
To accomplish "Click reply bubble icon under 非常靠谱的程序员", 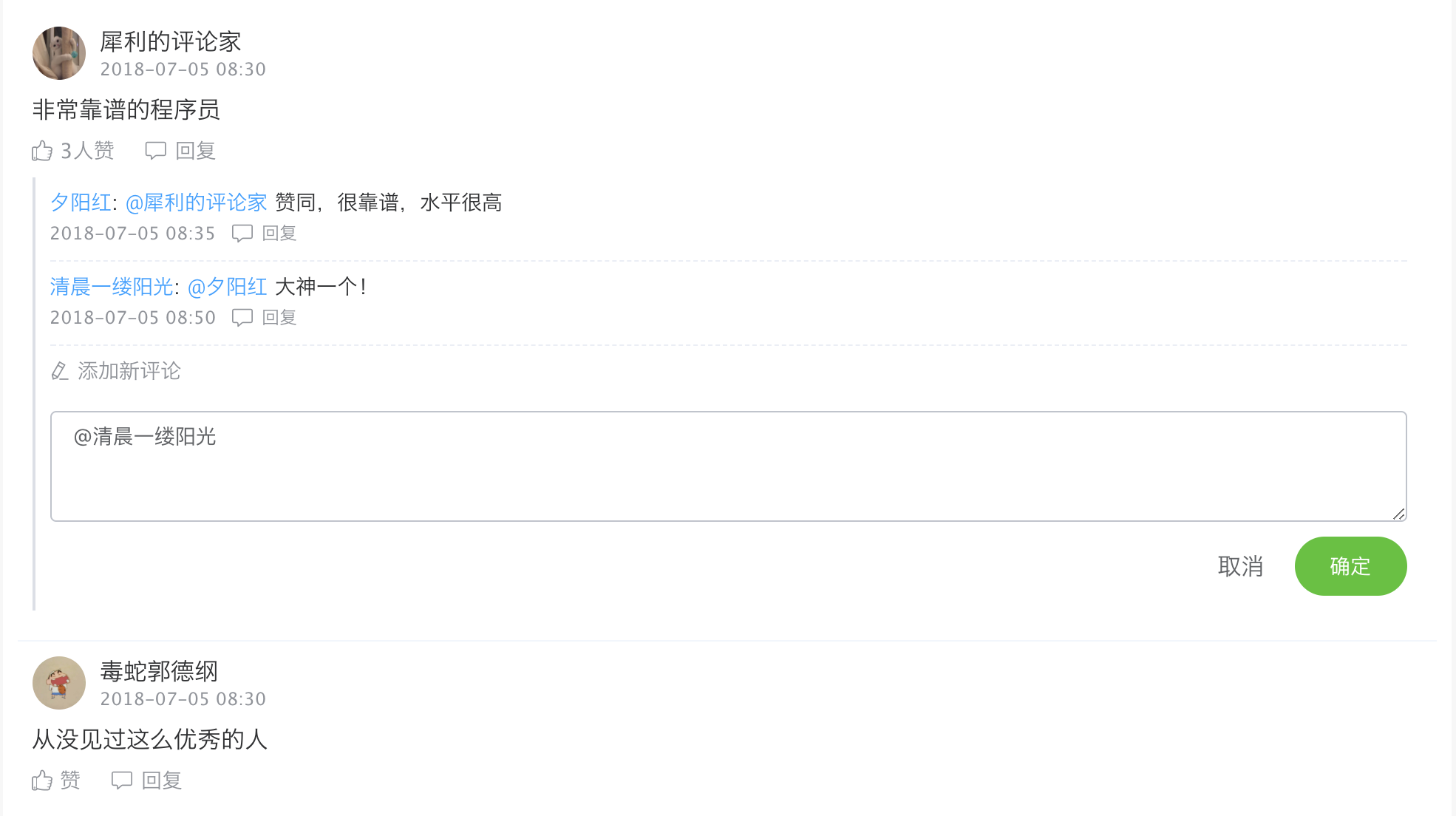I will tap(155, 151).
